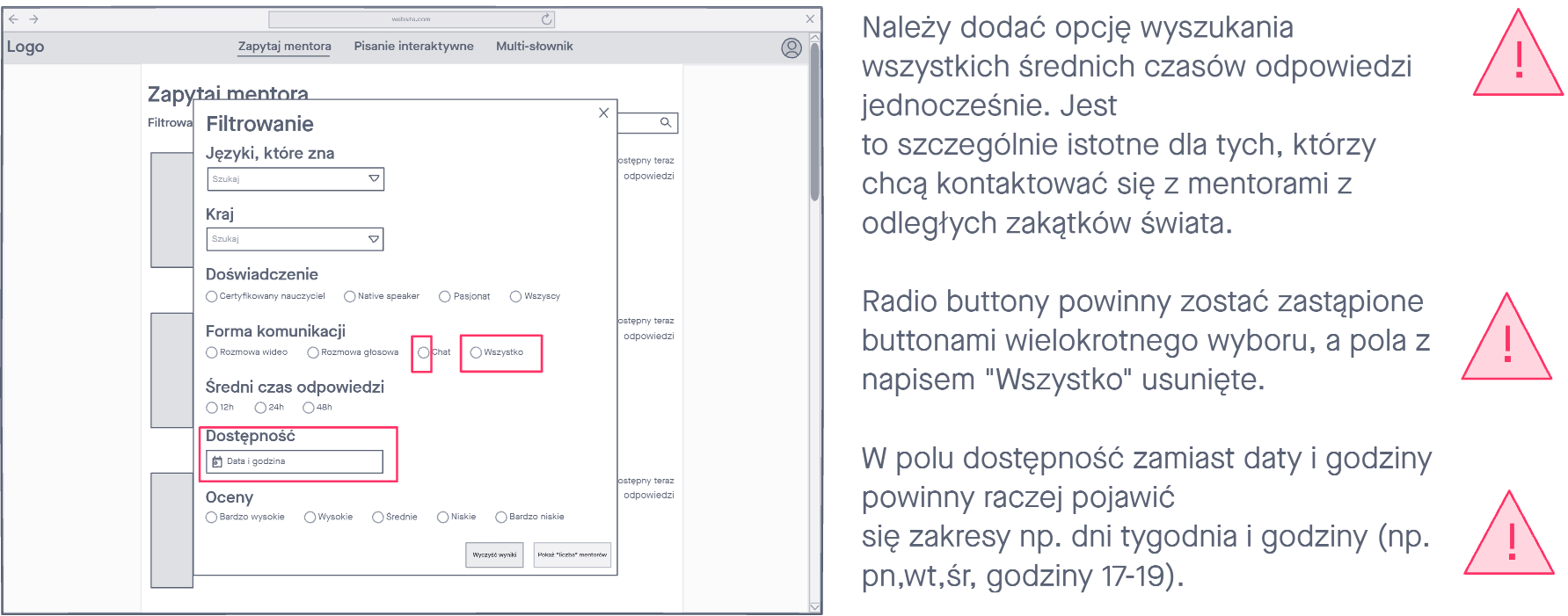The height and width of the screenshot is (616, 1568).
Task: Click the Logo in header
Action: [x=26, y=47]
